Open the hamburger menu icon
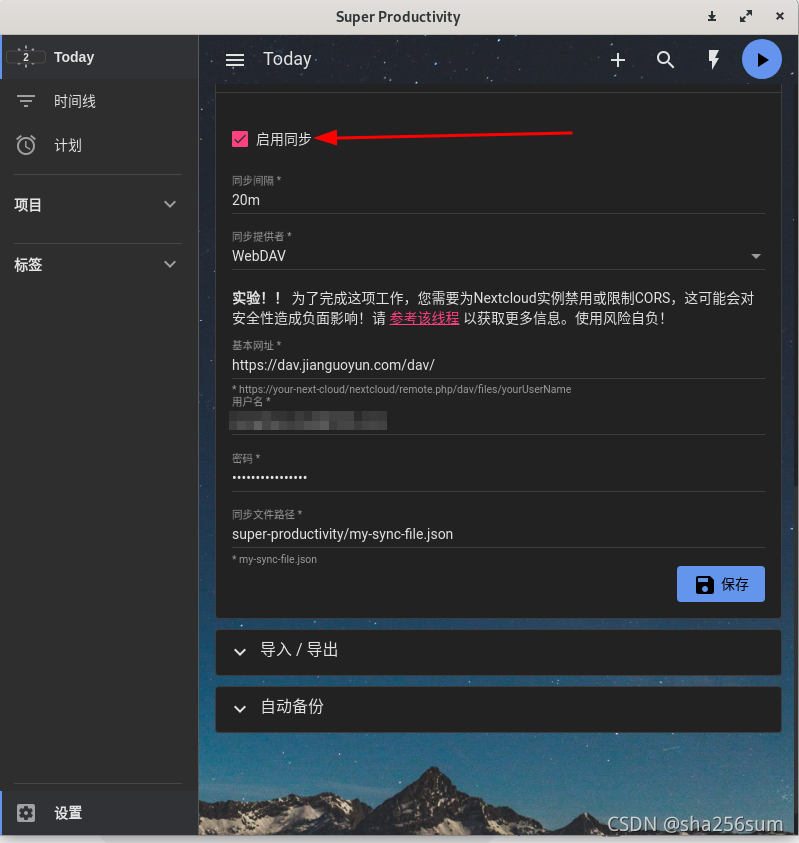This screenshot has width=799, height=843. [x=234, y=60]
